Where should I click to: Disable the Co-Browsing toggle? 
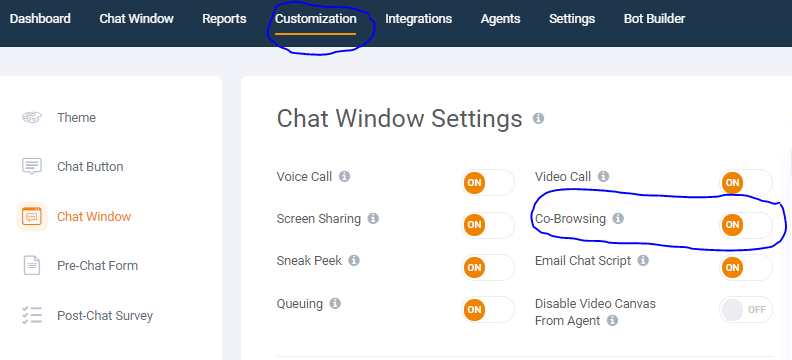[x=746, y=225]
